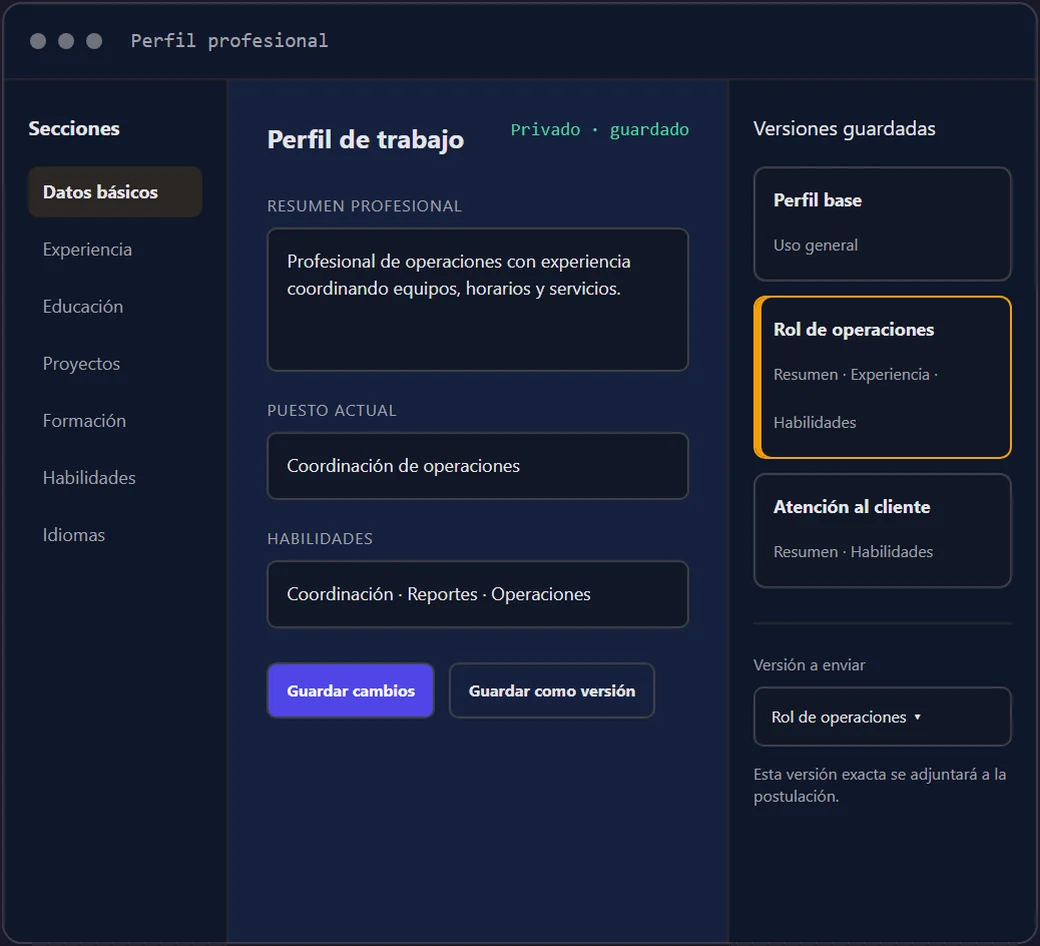Image resolution: width=1040 pixels, height=946 pixels.
Task: Select the Atención al cliente version card
Action: (882, 530)
